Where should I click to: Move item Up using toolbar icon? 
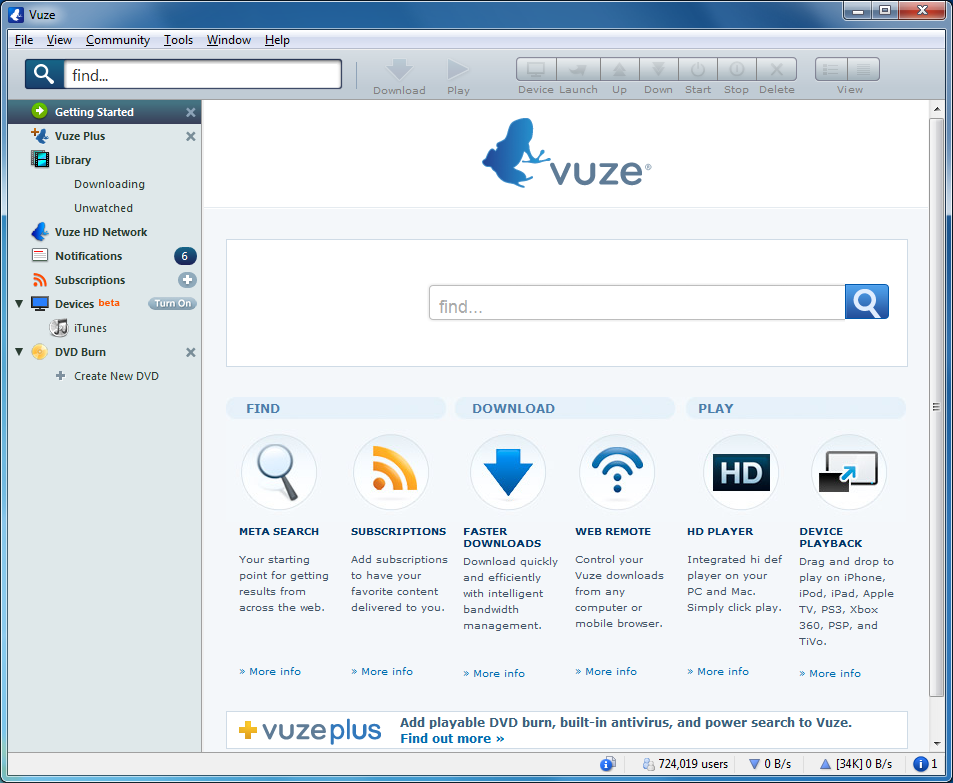(619, 69)
